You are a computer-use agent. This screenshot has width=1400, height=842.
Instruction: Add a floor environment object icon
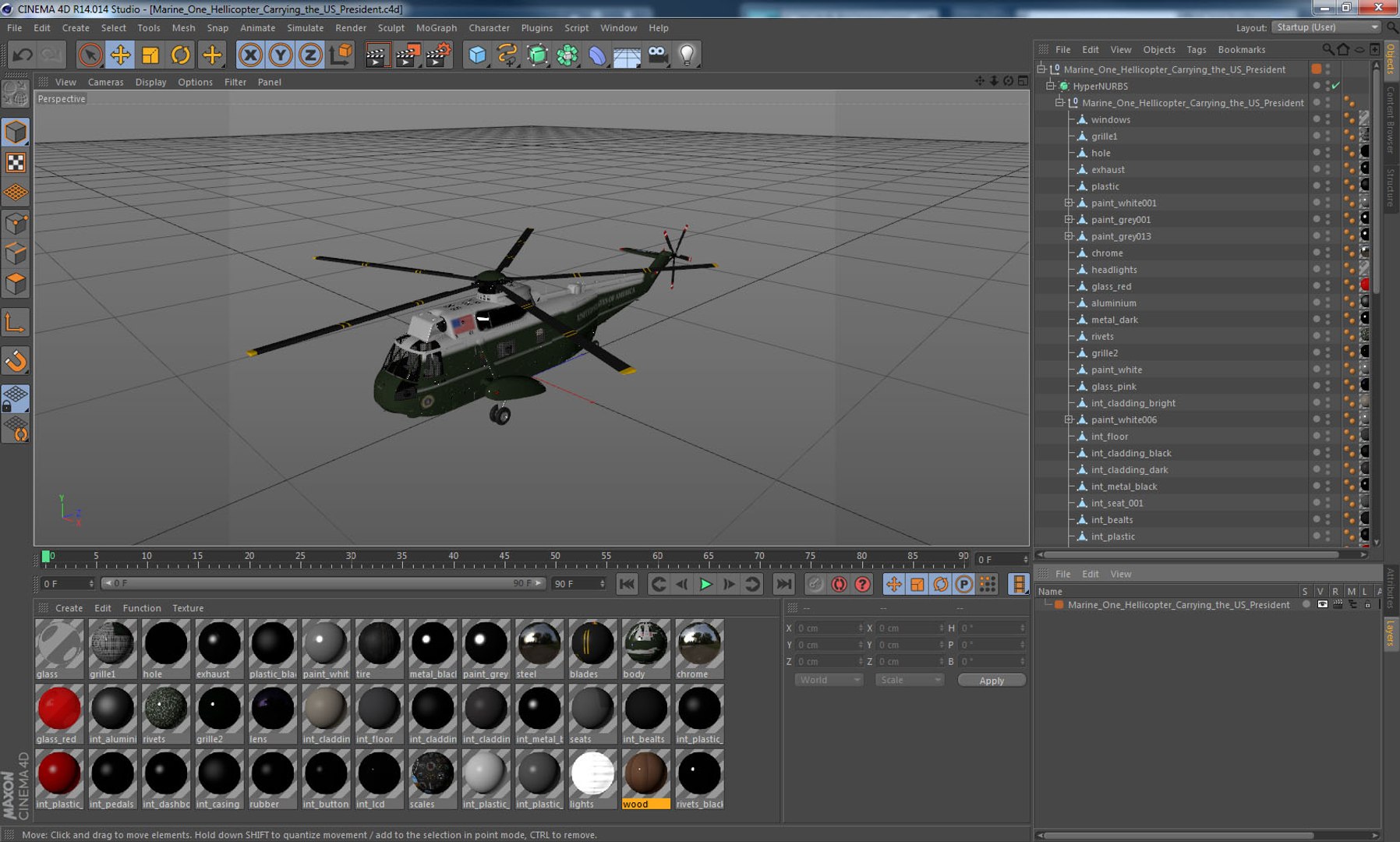pyautogui.click(x=627, y=55)
